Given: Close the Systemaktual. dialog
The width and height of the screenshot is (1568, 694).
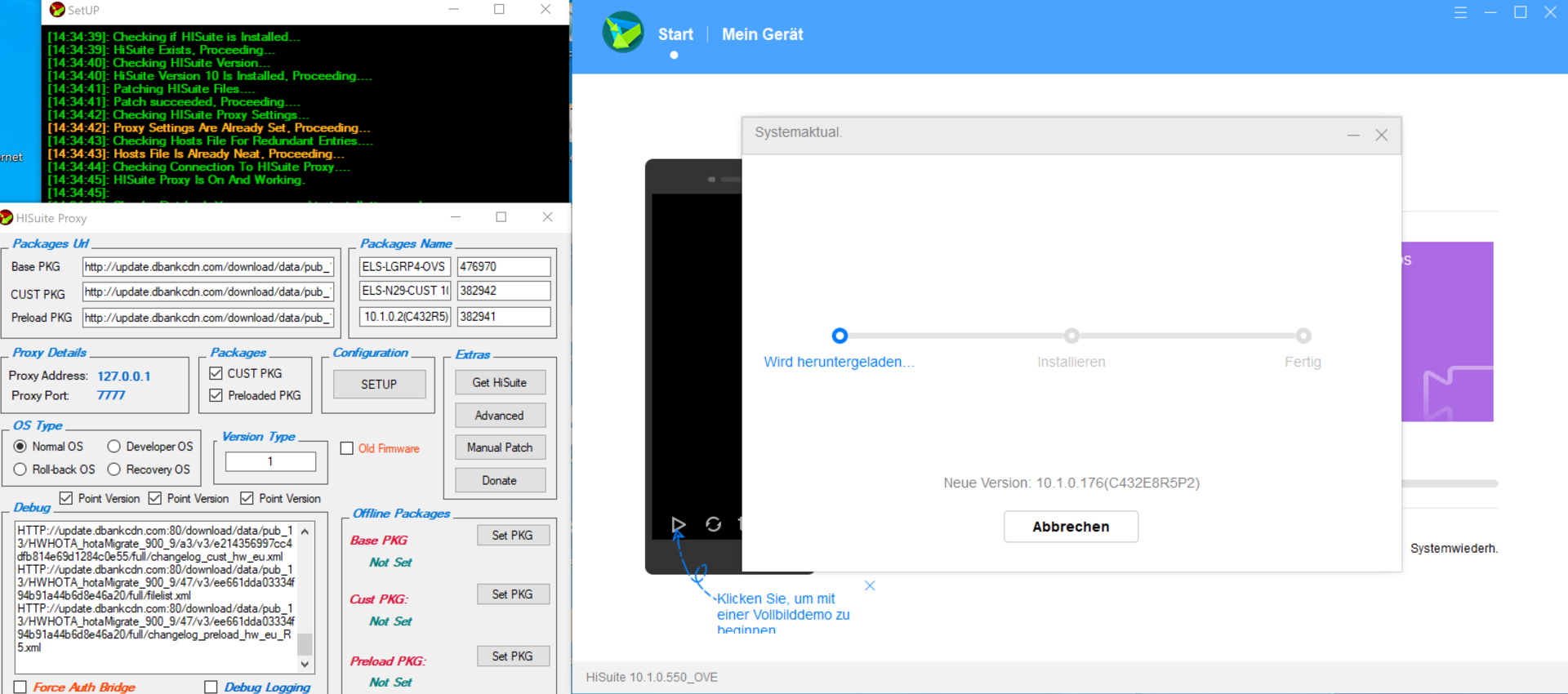Looking at the screenshot, I should tap(1381, 135).
